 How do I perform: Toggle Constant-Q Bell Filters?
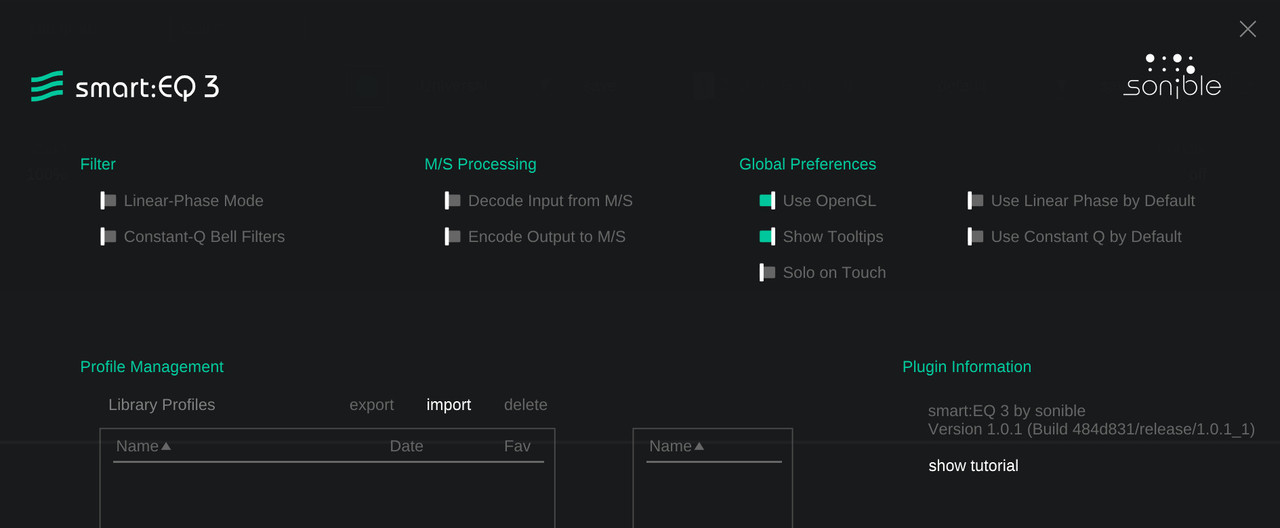109,237
